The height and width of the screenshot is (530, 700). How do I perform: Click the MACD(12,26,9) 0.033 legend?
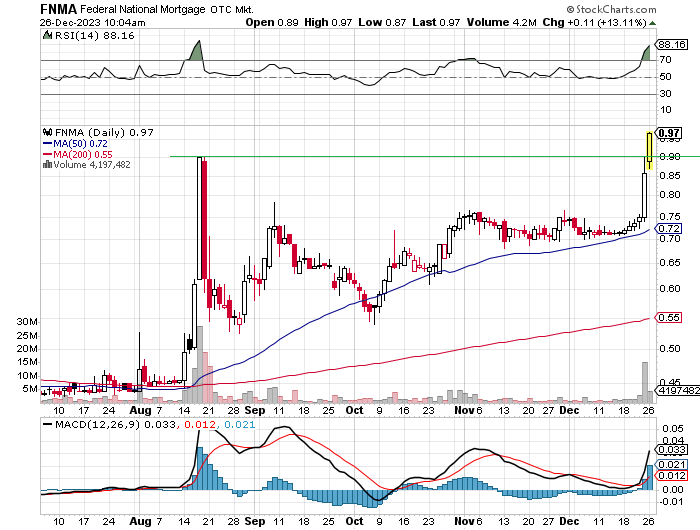click(x=109, y=425)
